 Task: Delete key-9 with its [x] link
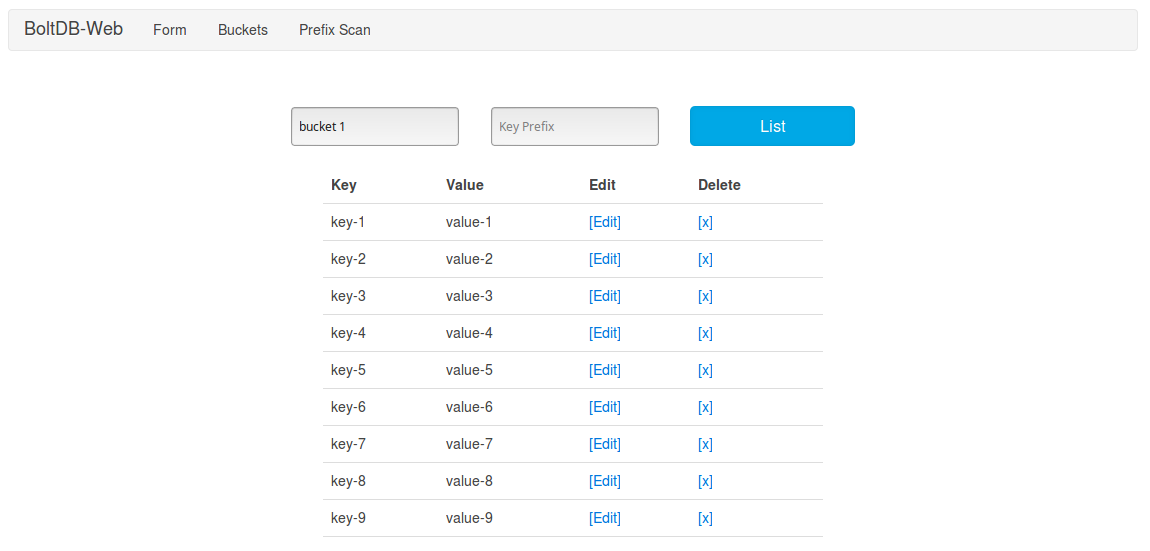click(x=705, y=518)
